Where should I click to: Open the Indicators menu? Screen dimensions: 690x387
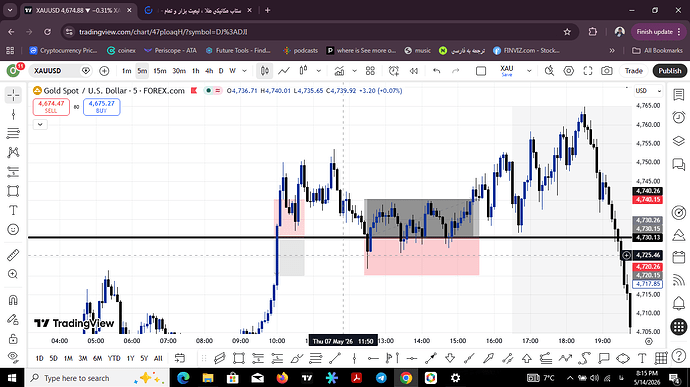pyautogui.click(x=339, y=71)
